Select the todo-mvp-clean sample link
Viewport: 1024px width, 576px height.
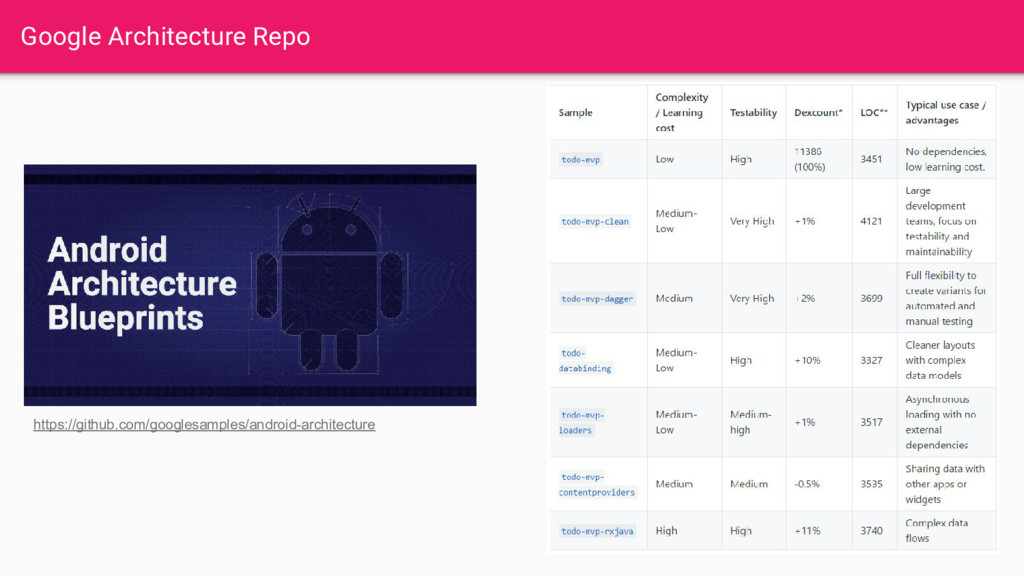click(x=595, y=221)
